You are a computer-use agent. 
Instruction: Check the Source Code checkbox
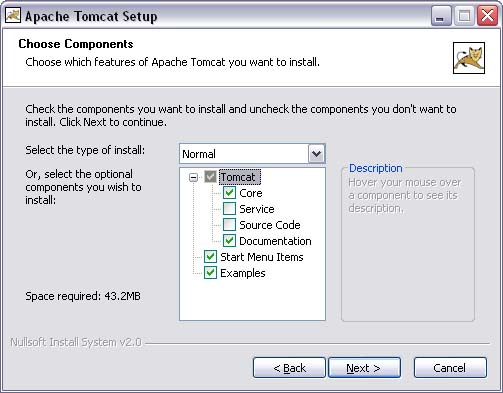(x=229, y=225)
